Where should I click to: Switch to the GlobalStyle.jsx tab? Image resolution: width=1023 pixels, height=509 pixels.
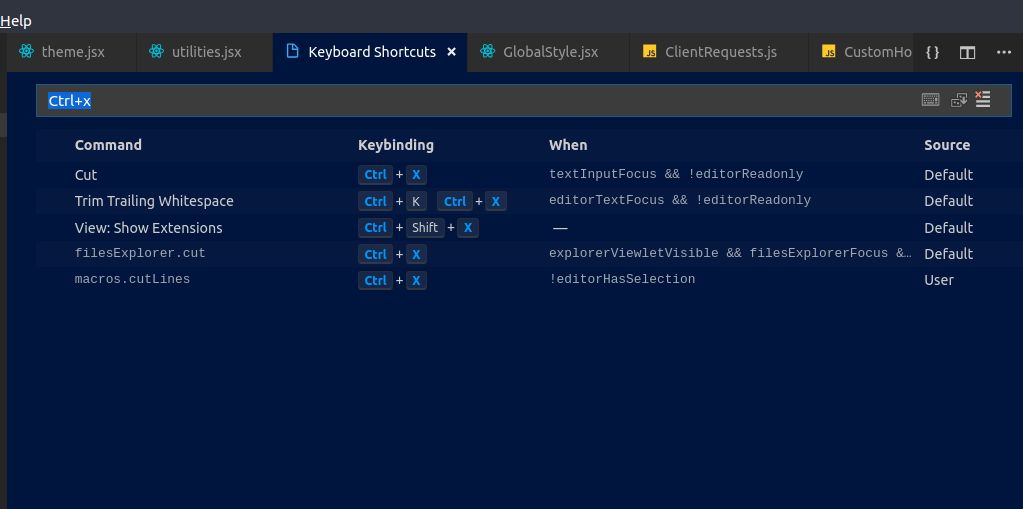[548, 52]
